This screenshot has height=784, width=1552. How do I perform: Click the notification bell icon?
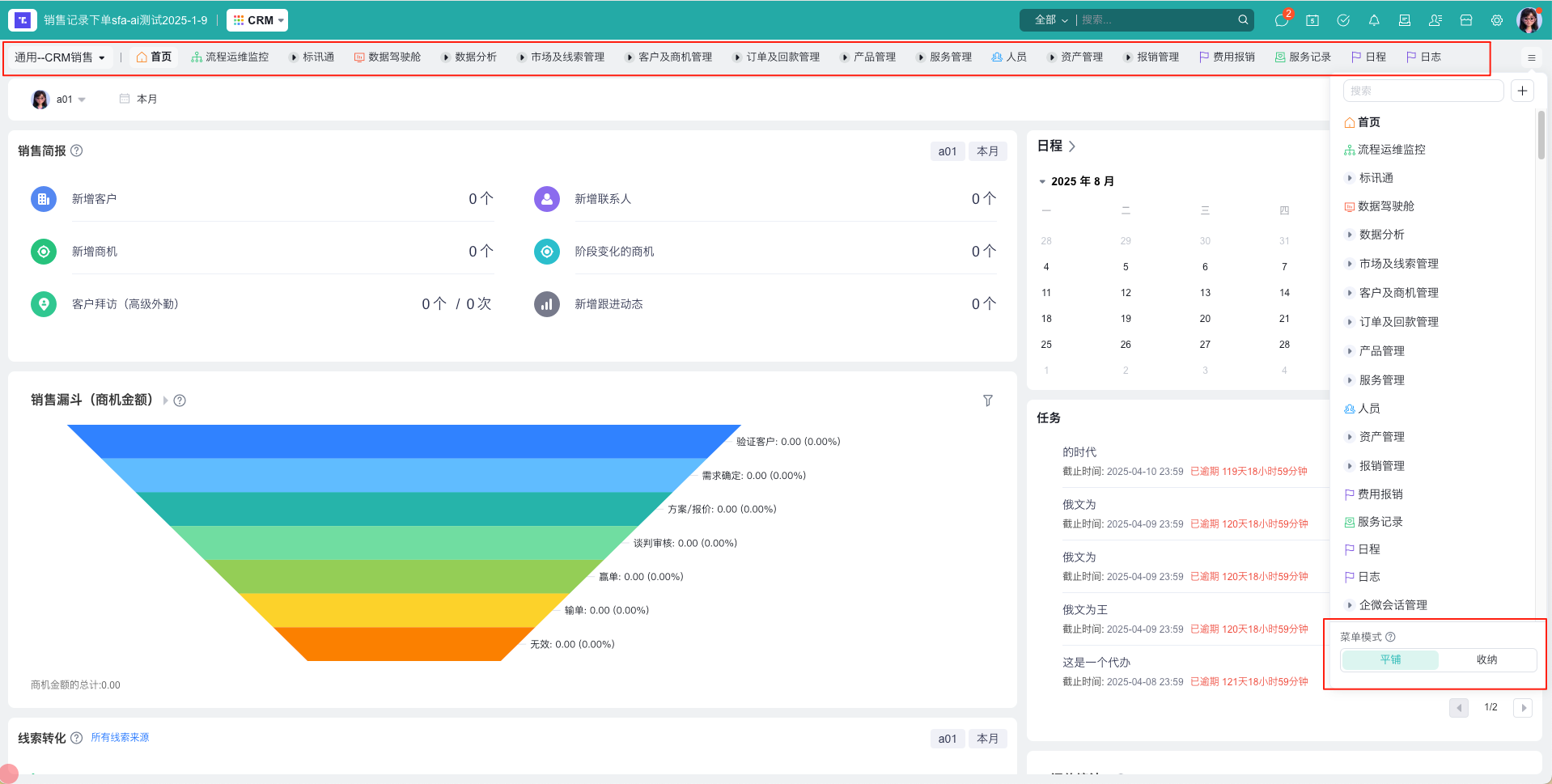coord(1374,20)
